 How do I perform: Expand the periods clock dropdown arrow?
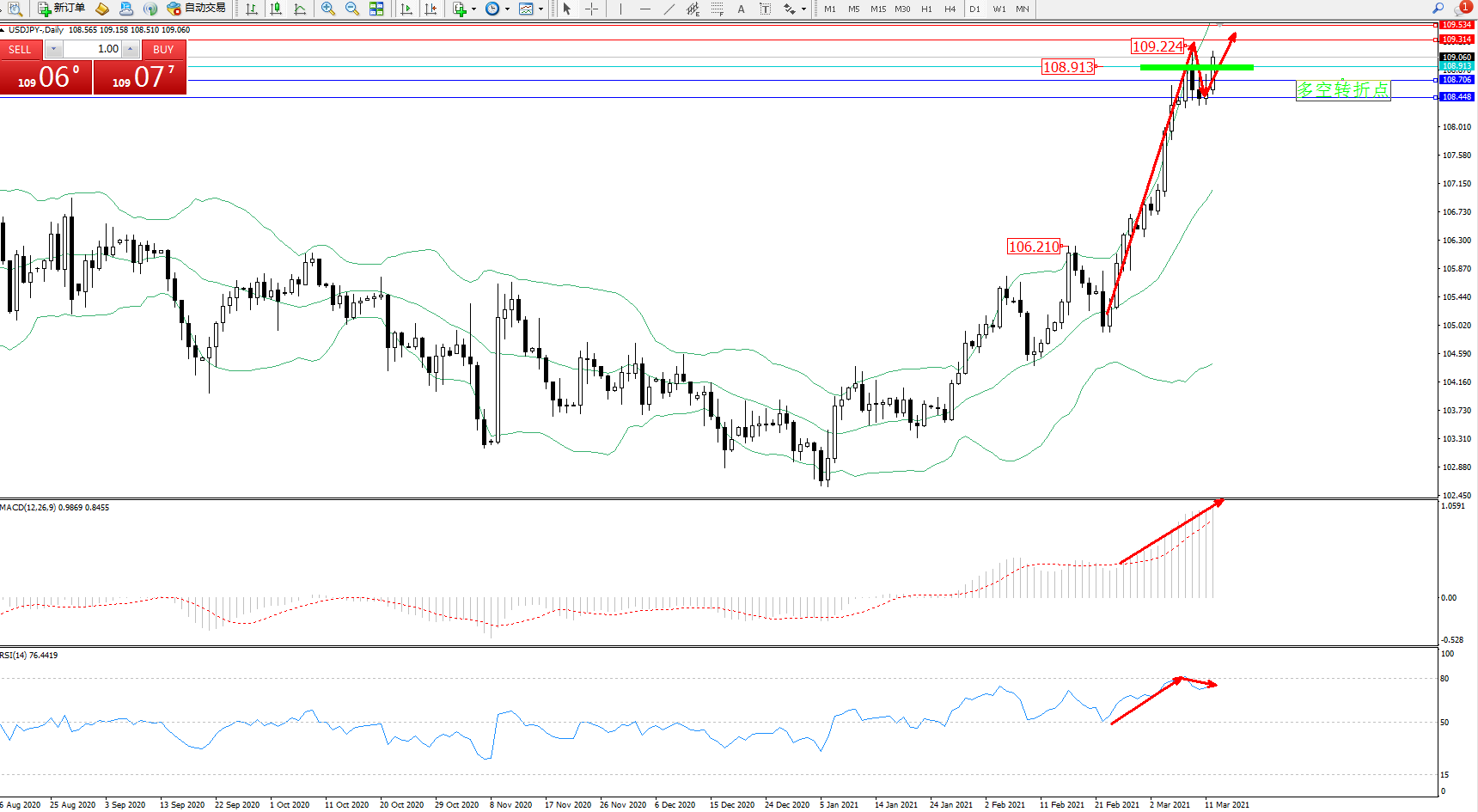point(507,9)
